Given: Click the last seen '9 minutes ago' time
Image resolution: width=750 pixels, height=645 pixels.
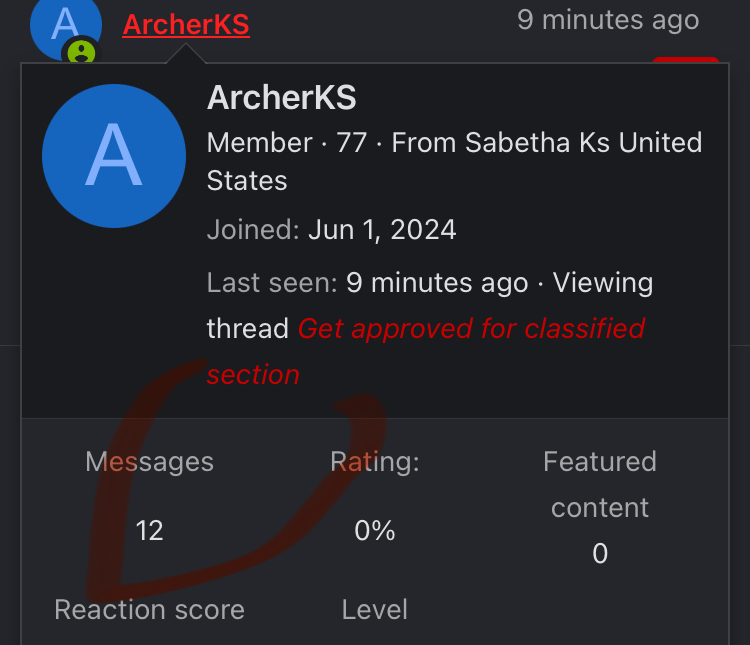Looking at the screenshot, I should click(437, 283).
